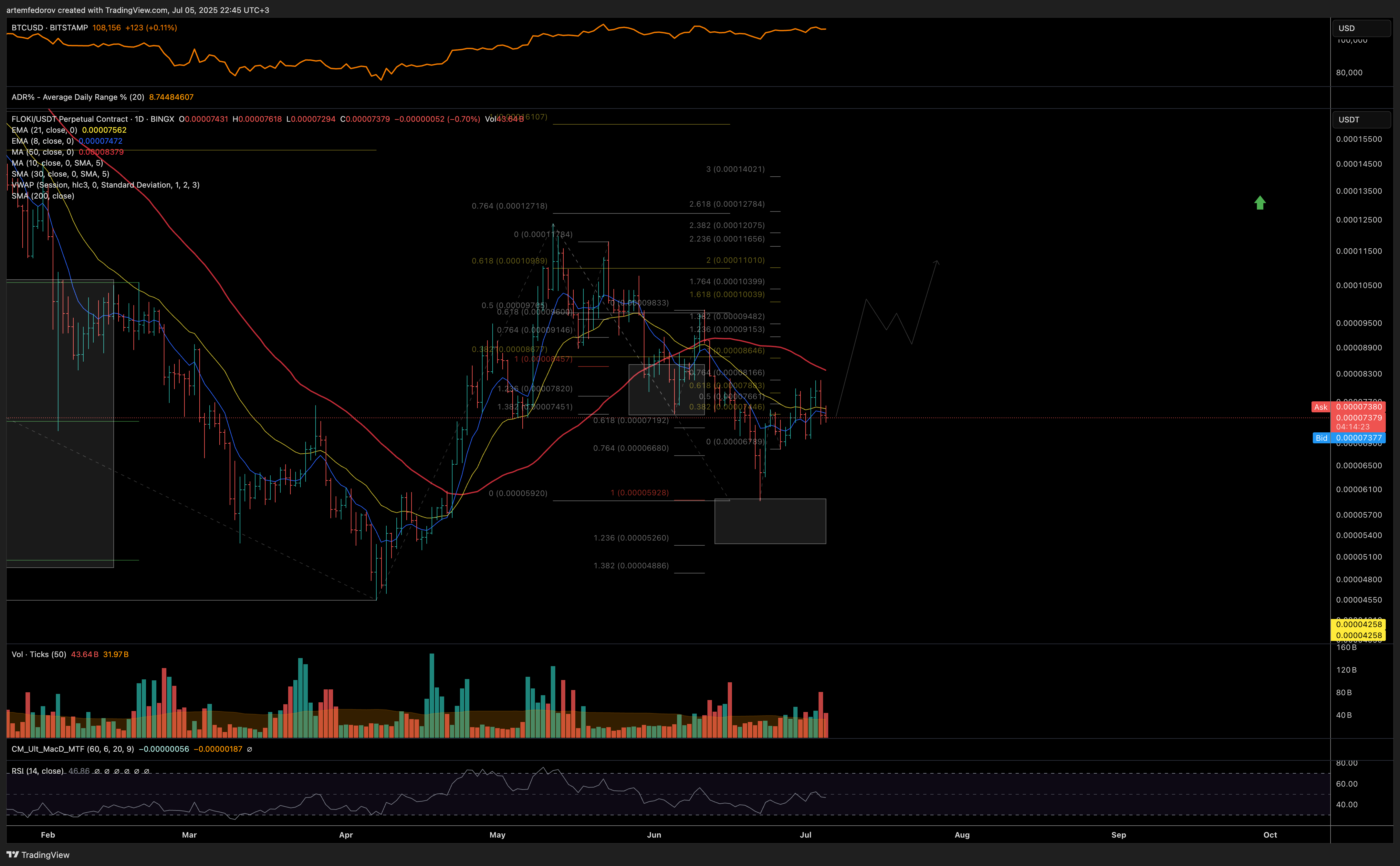Select the ADR% Average Daily Range legend
The height and width of the screenshot is (866, 1400).
[78, 98]
